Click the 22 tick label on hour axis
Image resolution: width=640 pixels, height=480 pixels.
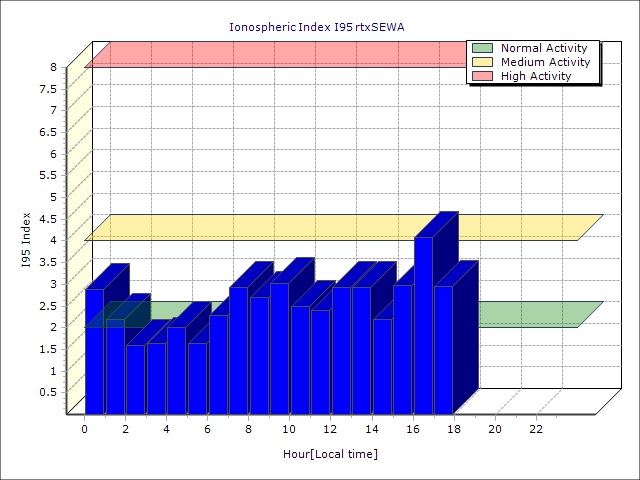coord(535,429)
